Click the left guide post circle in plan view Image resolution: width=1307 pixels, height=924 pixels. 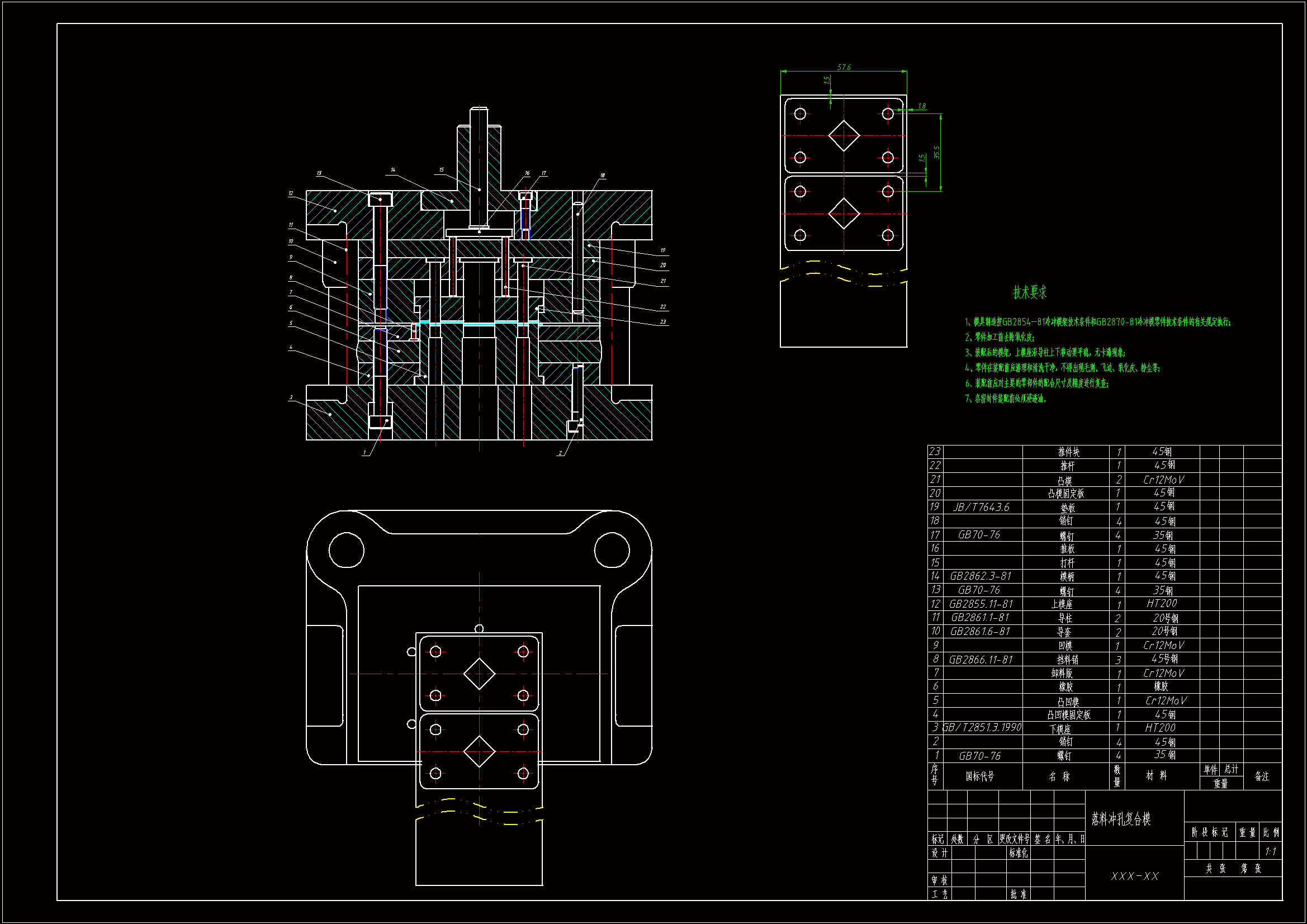click(x=346, y=551)
